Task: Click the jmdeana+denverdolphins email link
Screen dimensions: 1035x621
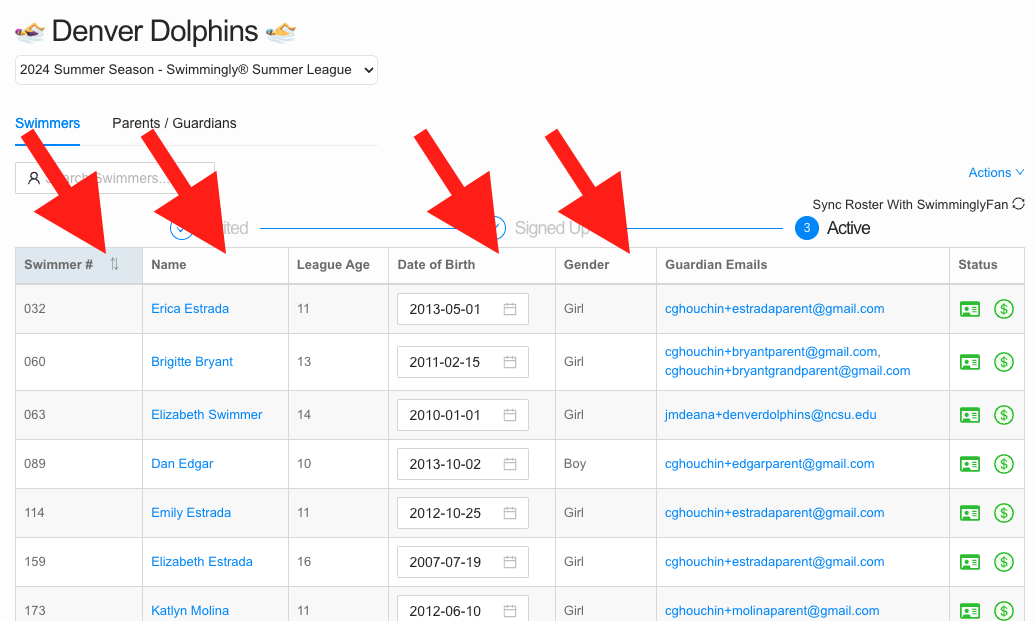Action: click(x=770, y=414)
